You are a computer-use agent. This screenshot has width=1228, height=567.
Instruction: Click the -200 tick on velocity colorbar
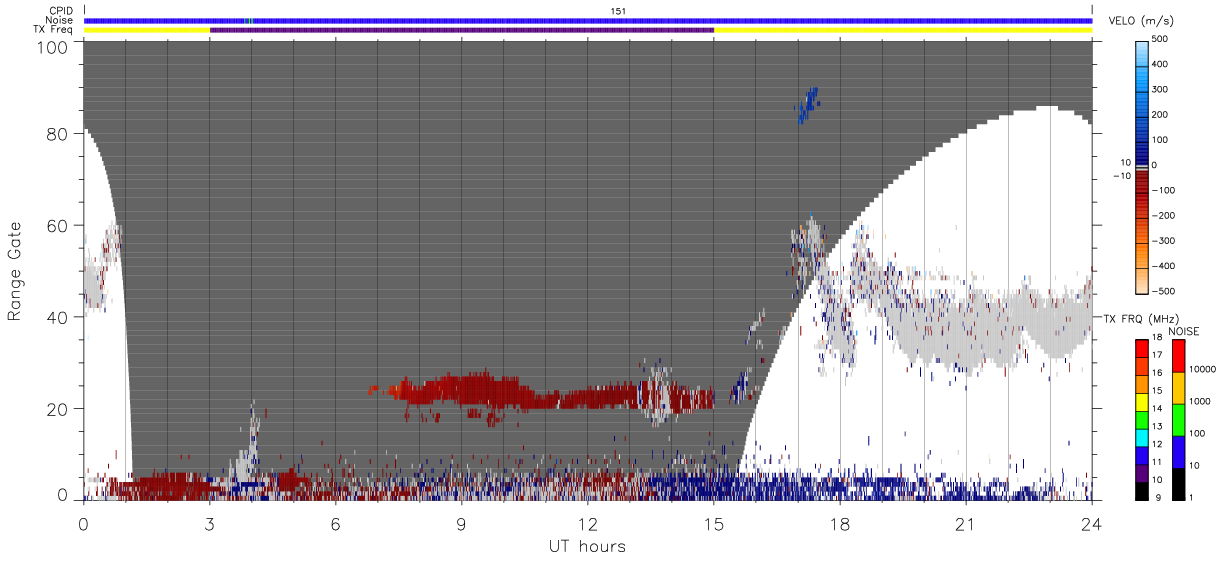pyautogui.click(x=1165, y=215)
